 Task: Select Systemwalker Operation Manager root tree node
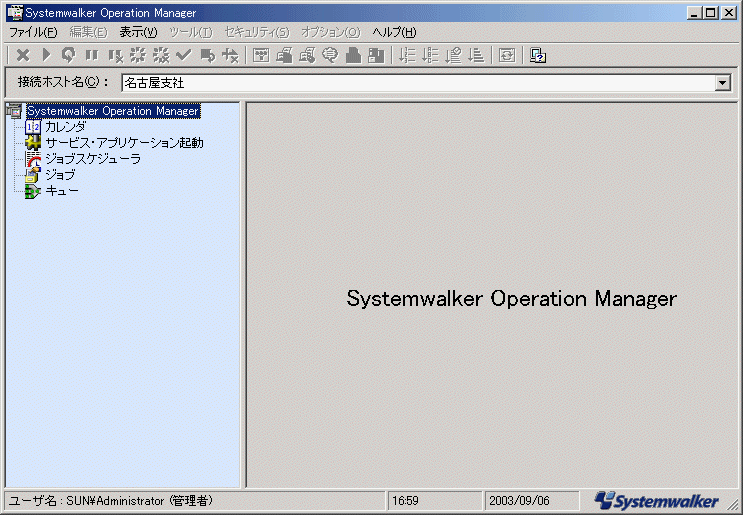(113, 111)
